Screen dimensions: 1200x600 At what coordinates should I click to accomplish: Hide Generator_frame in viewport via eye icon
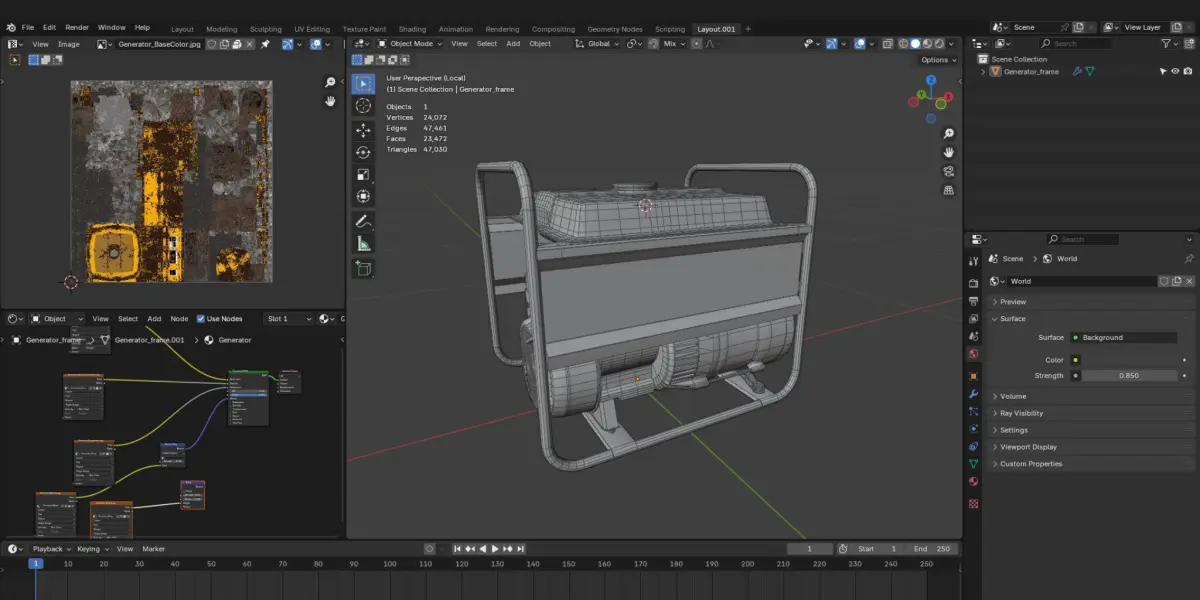pyautogui.click(x=1175, y=72)
